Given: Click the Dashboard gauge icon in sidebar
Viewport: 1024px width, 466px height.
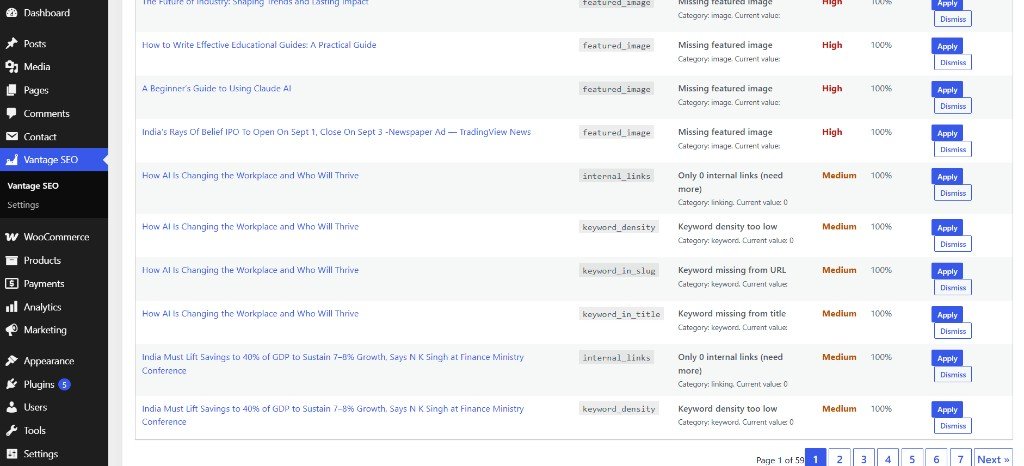Looking at the screenshot, I should (x=11, y=12).
